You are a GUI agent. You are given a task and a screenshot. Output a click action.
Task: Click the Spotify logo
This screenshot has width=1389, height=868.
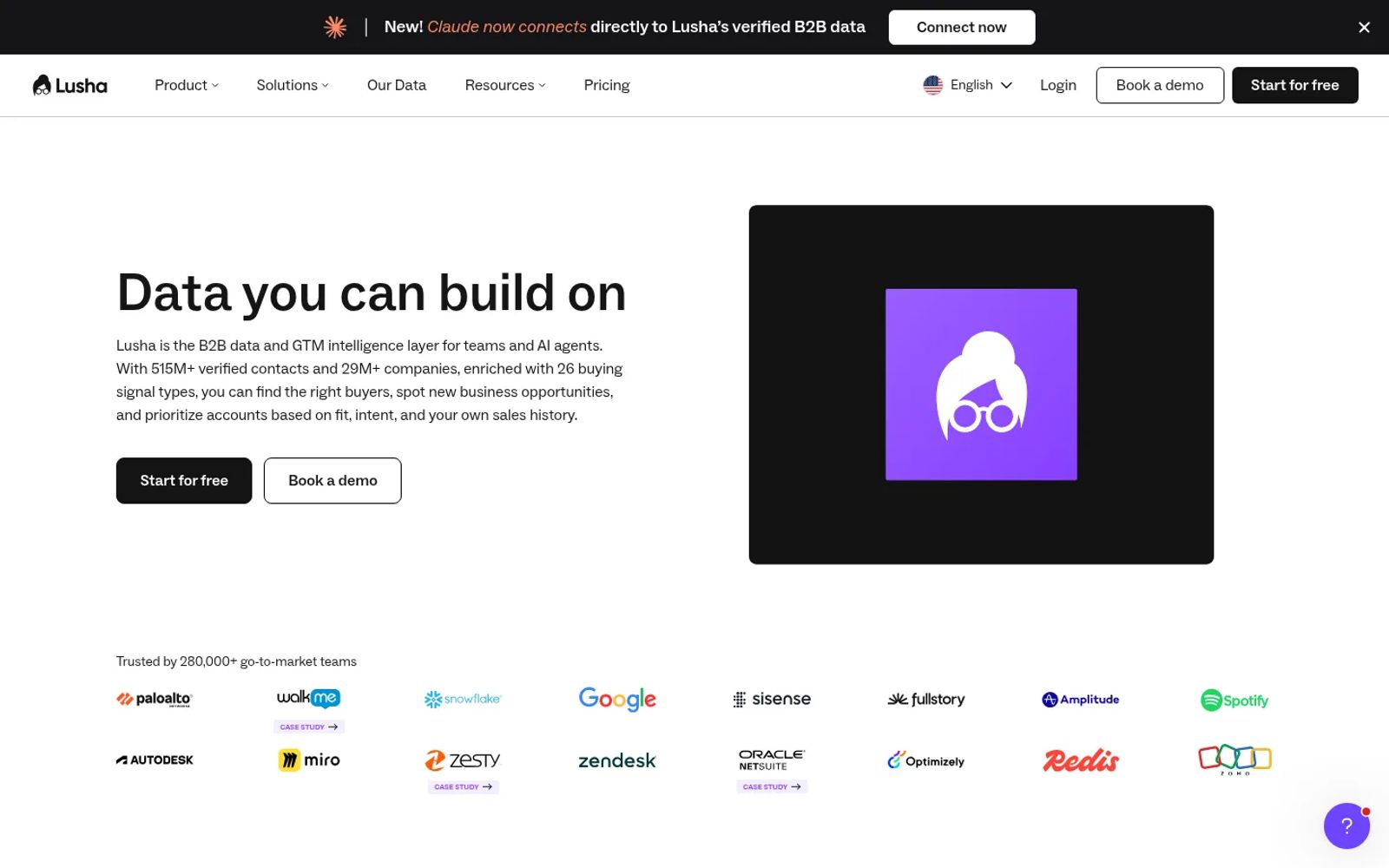coord(1234,700)
